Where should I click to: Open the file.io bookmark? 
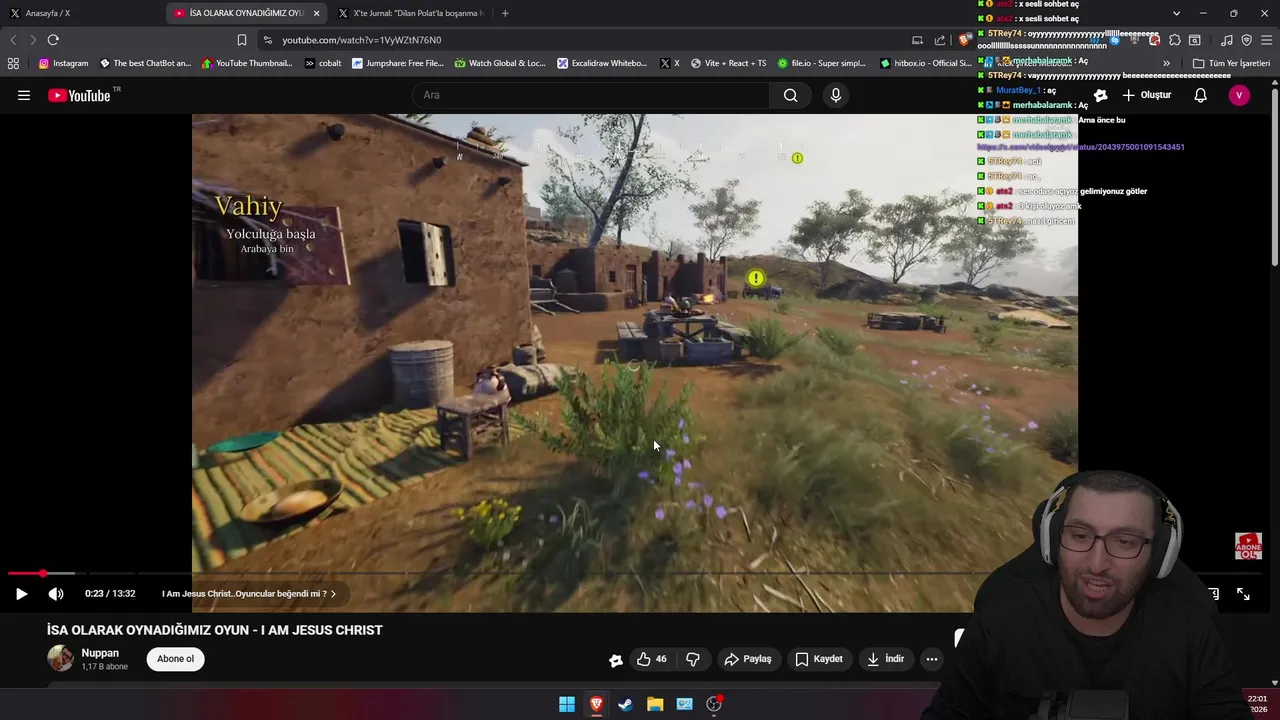822,63
